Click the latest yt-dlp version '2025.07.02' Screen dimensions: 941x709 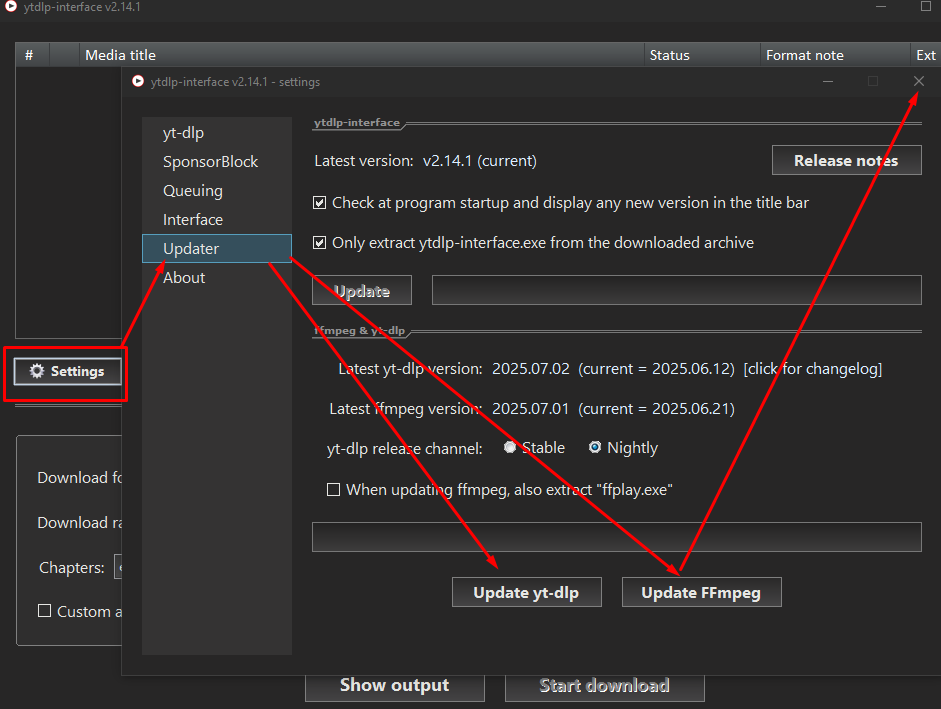pyautogui.click(x=531, y=369)
